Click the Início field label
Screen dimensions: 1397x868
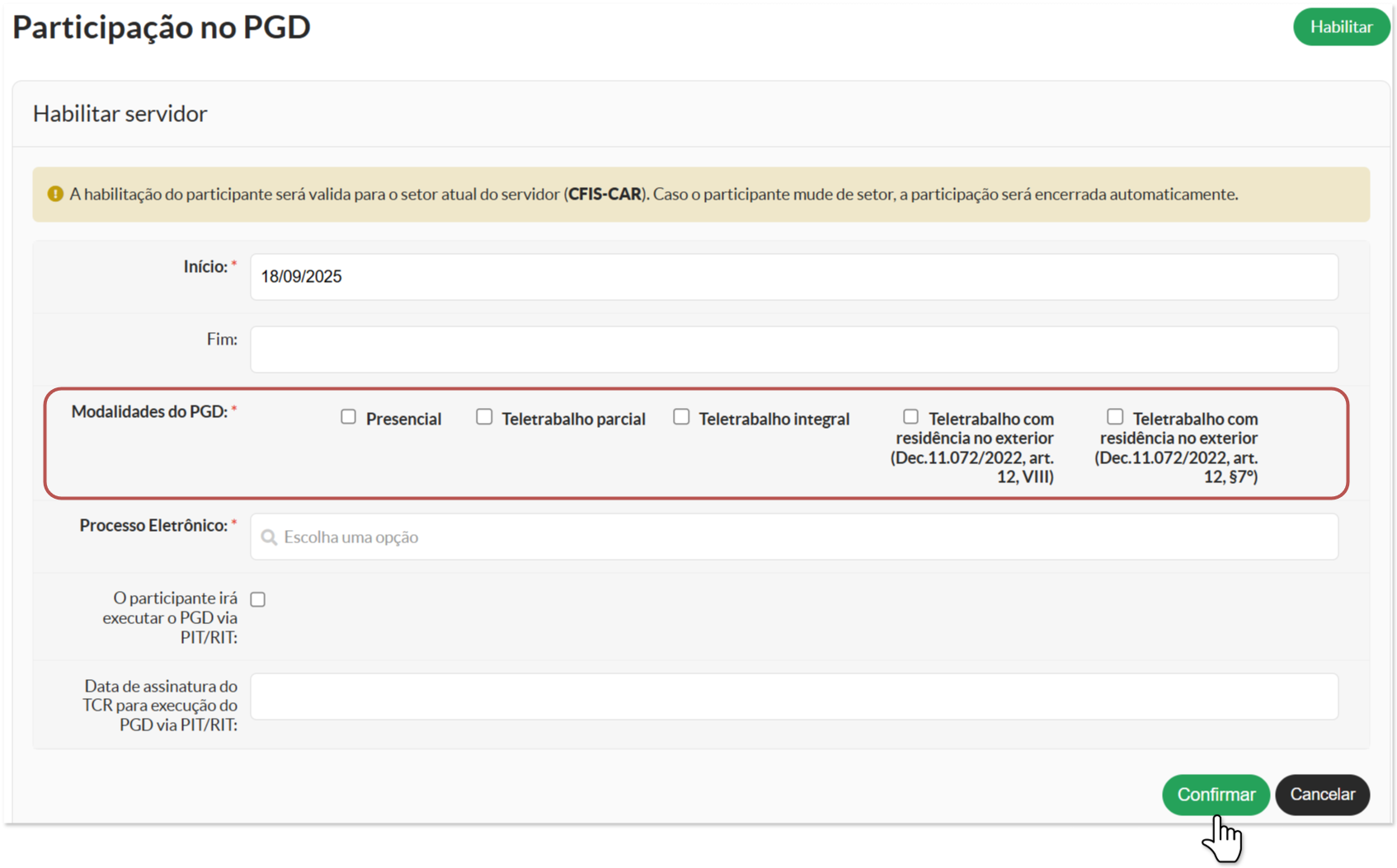point(205,267)
